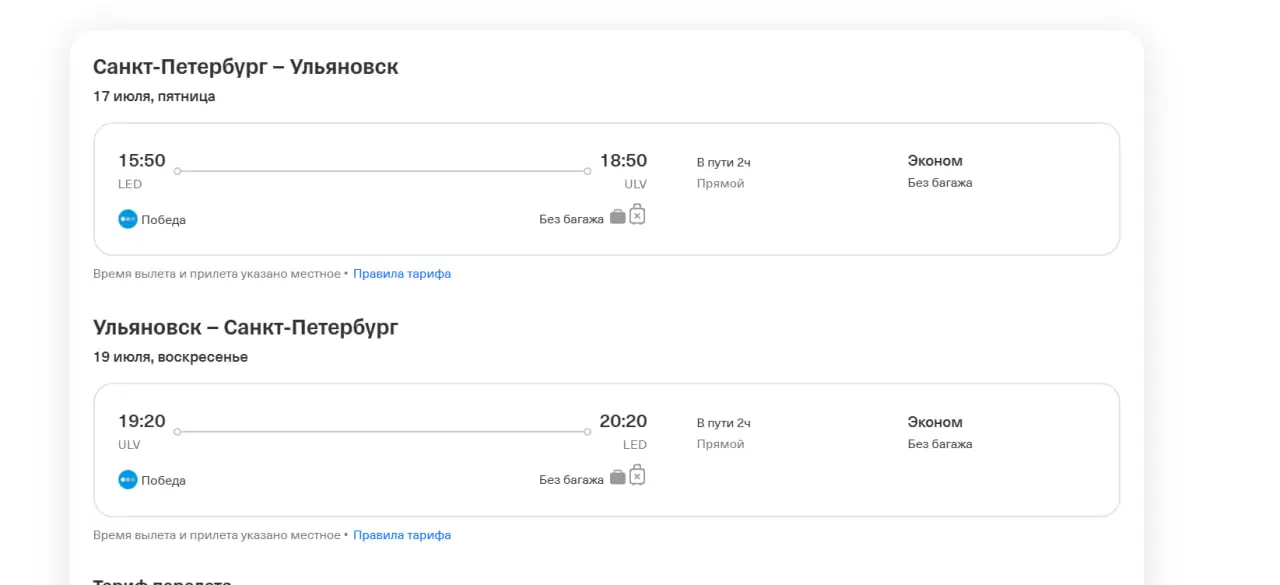Click arrival time 18:50

coord(623,161)
